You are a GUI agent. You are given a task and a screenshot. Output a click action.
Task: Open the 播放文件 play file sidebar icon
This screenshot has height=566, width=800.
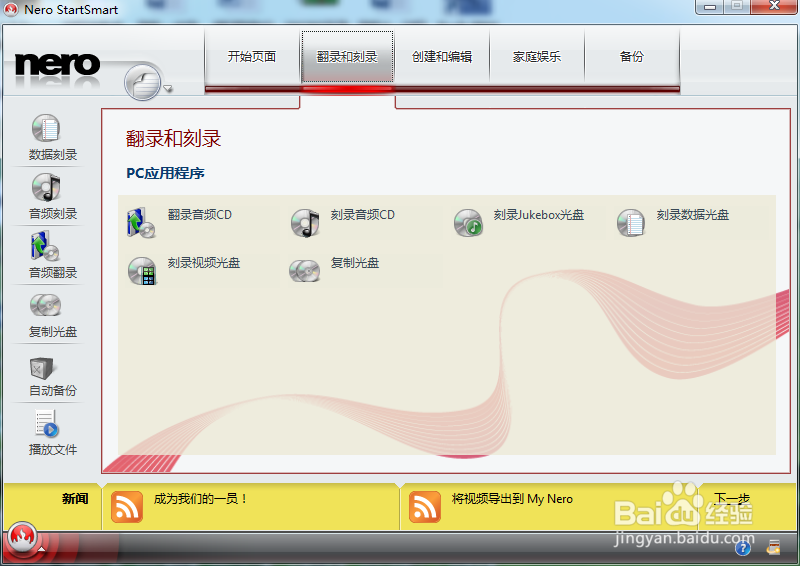click(46, 424)
